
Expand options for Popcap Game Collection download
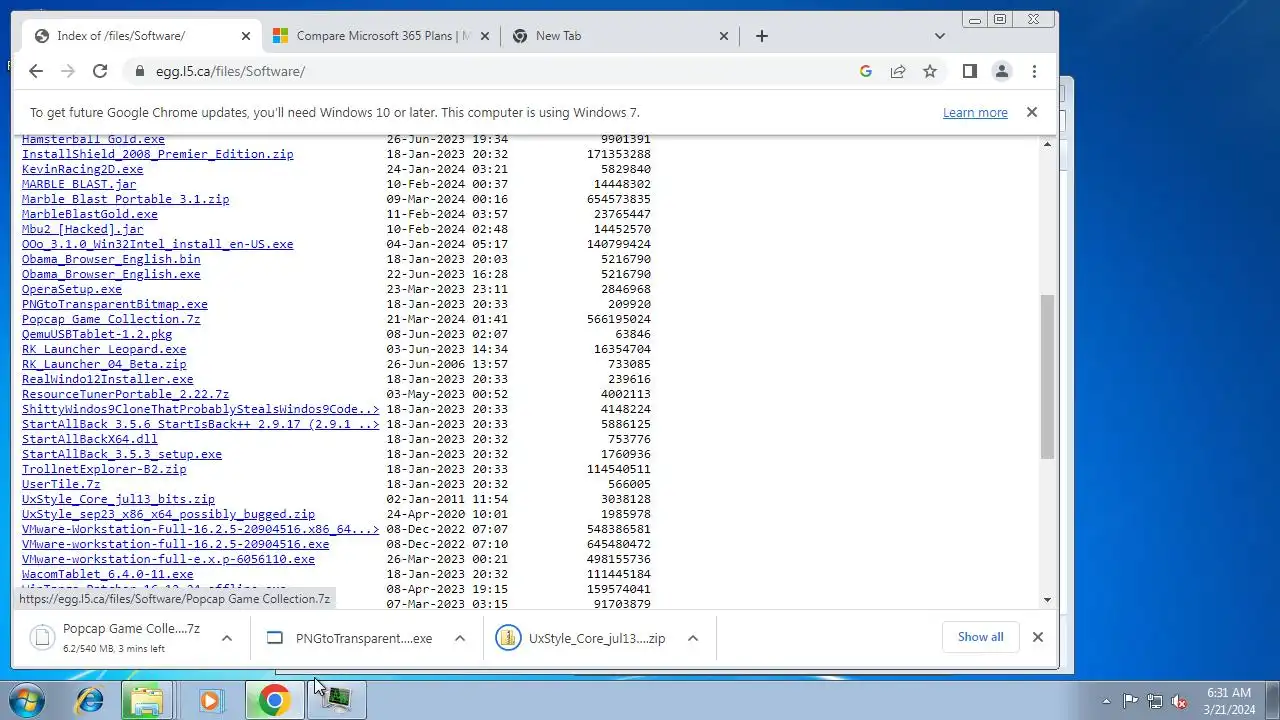click(227, 638)
